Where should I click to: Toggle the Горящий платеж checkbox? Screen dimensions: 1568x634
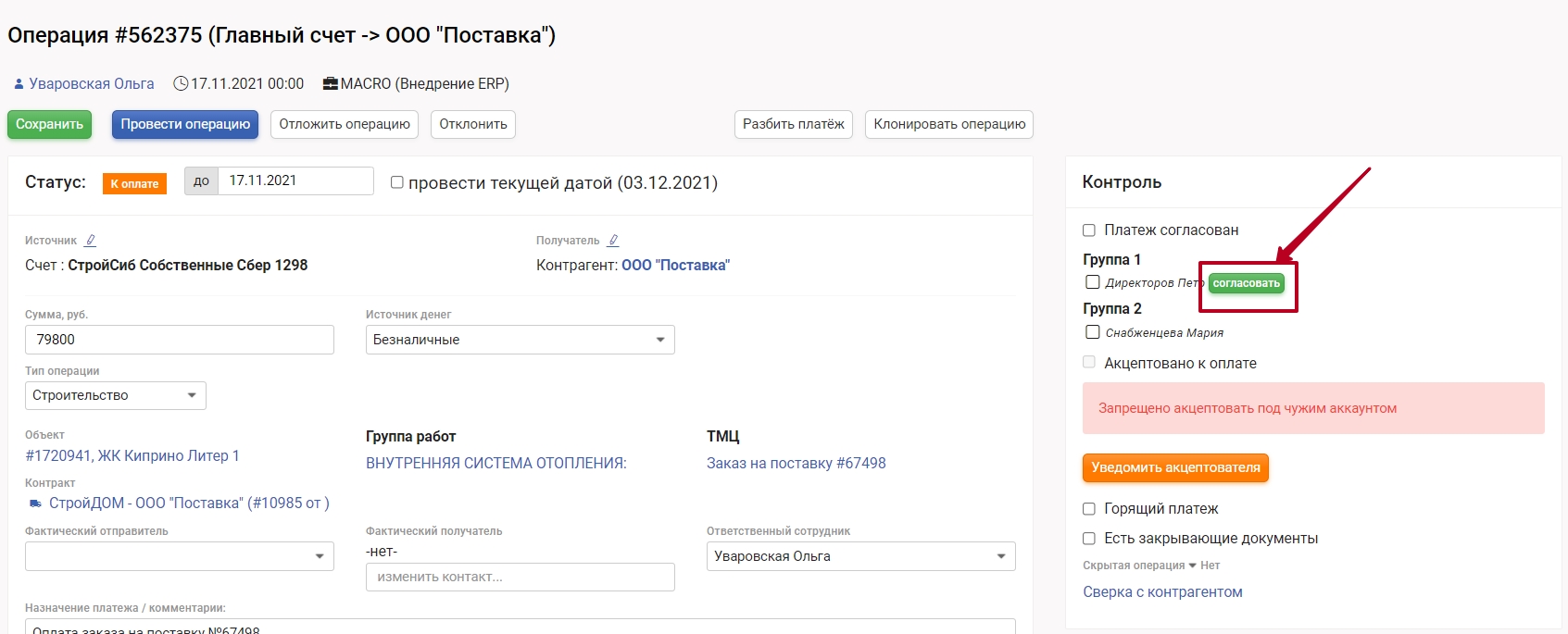pyautogui.click(x=1089, y=509)
